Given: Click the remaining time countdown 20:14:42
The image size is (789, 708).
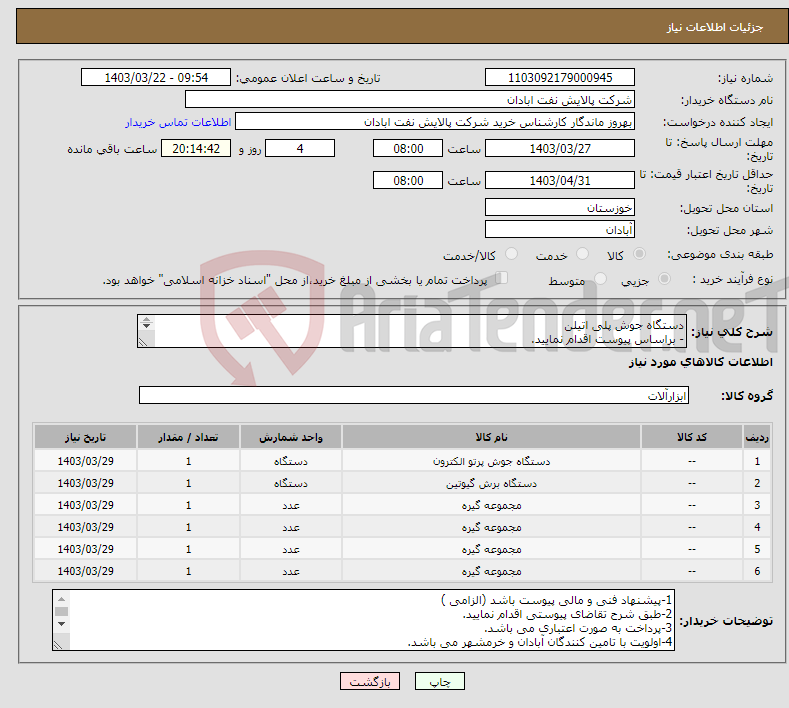Looking at the screenshot, I should click(196, 148).
